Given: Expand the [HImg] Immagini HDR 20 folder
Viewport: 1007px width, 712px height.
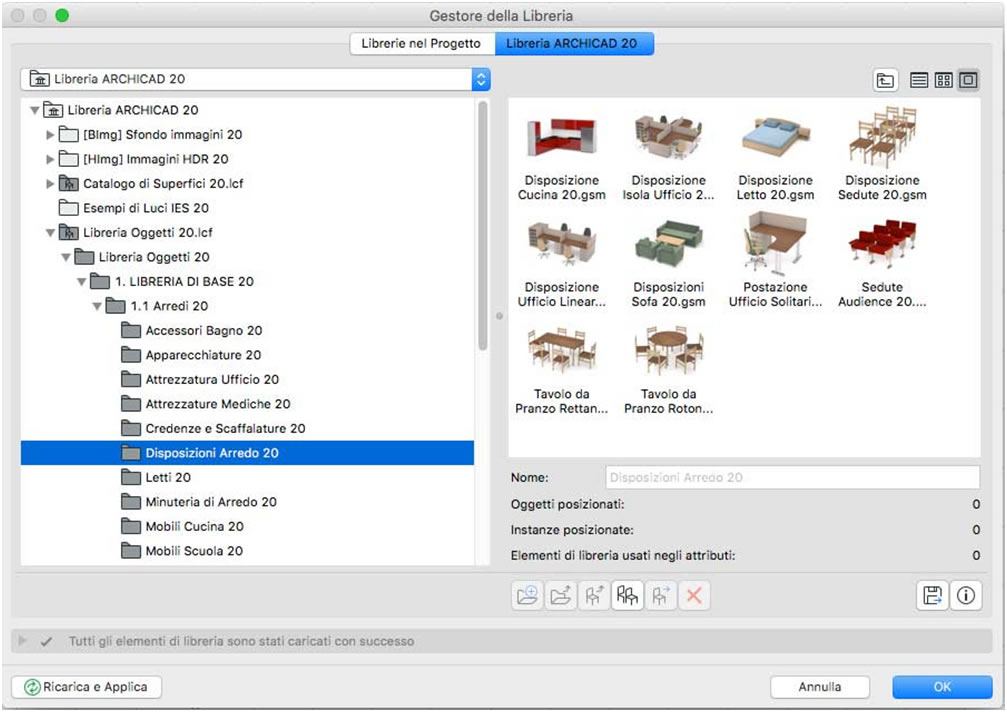Looking at the screenshot, I should click(x=50, y=159).
